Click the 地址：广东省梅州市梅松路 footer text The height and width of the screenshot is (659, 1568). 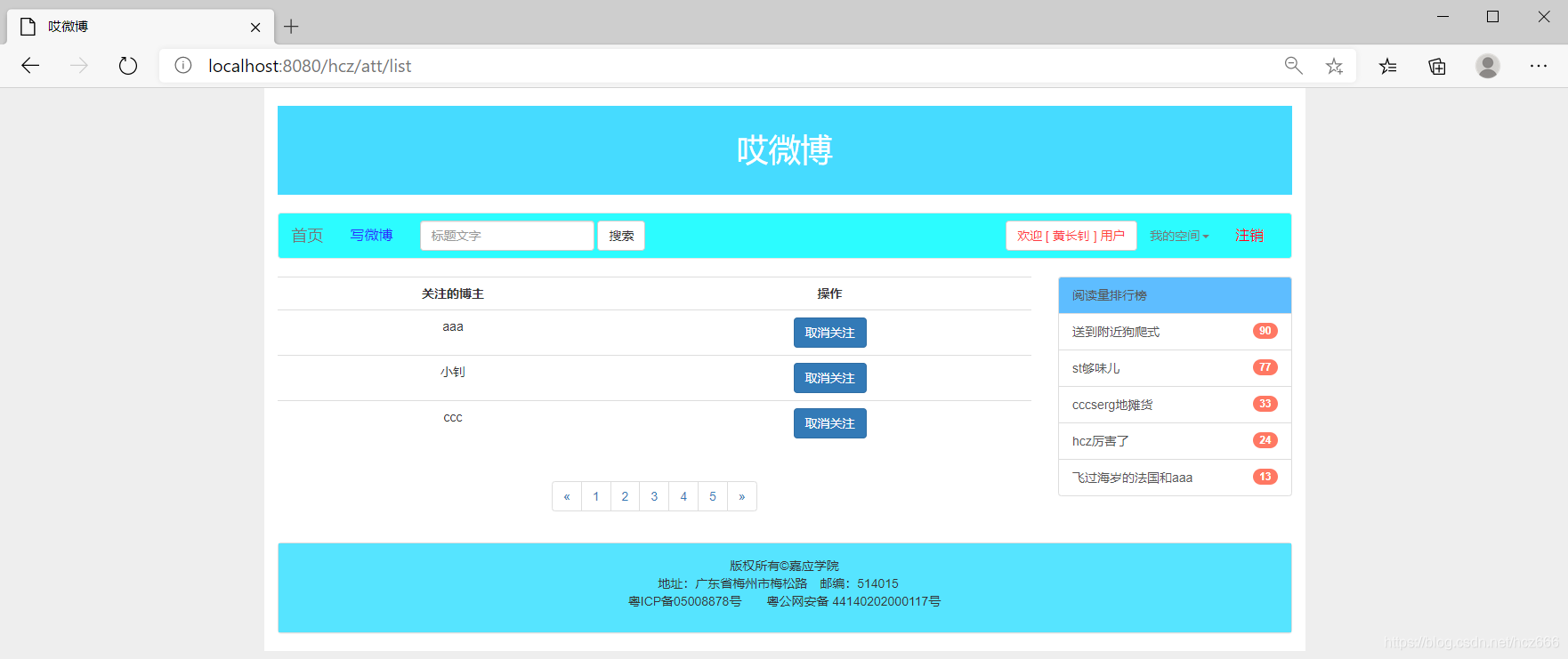pos(732,583)
